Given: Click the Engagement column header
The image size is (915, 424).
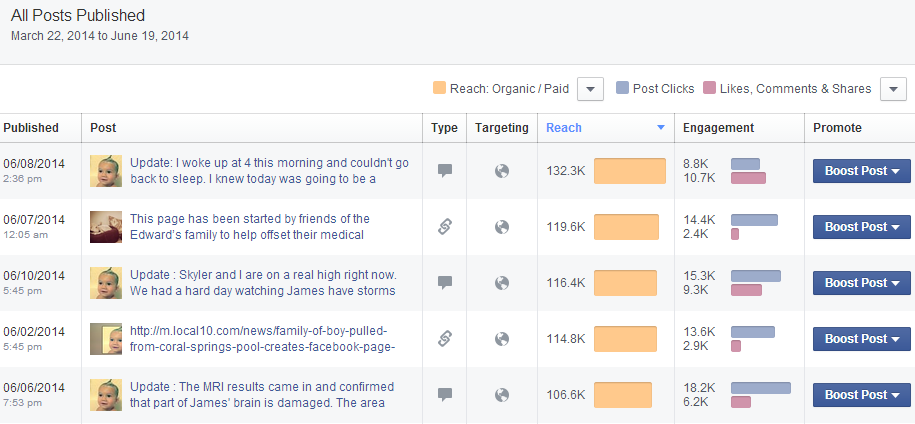Looking at the screenshot, I should pos(718,128).
